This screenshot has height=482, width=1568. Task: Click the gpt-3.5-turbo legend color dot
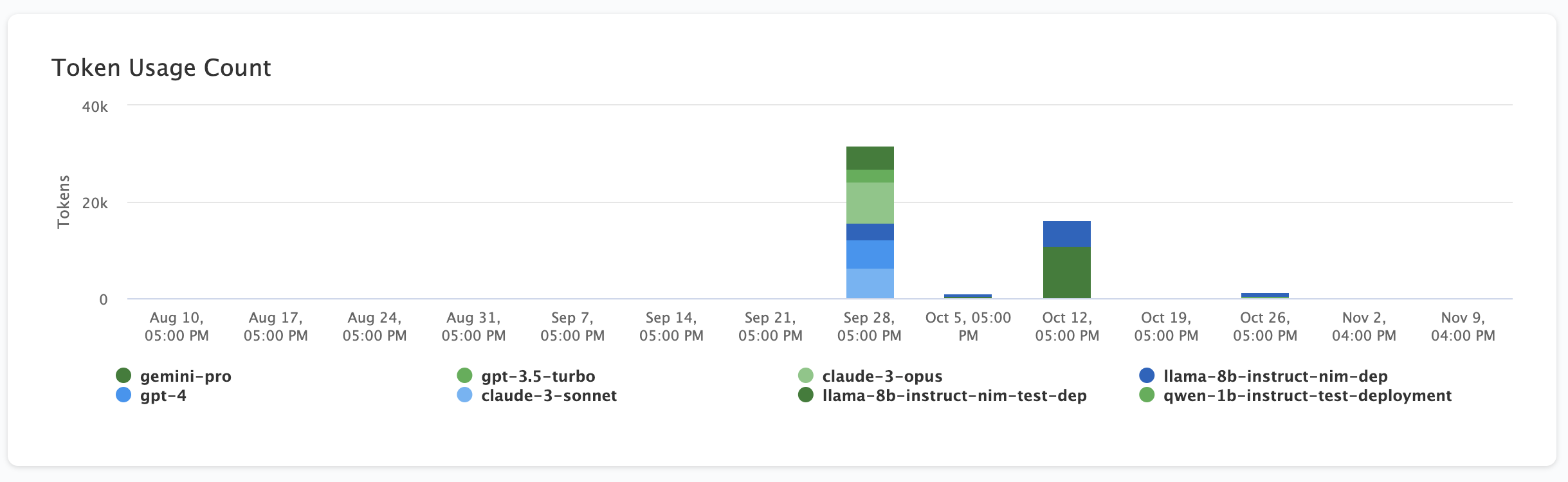click(464, 375)
